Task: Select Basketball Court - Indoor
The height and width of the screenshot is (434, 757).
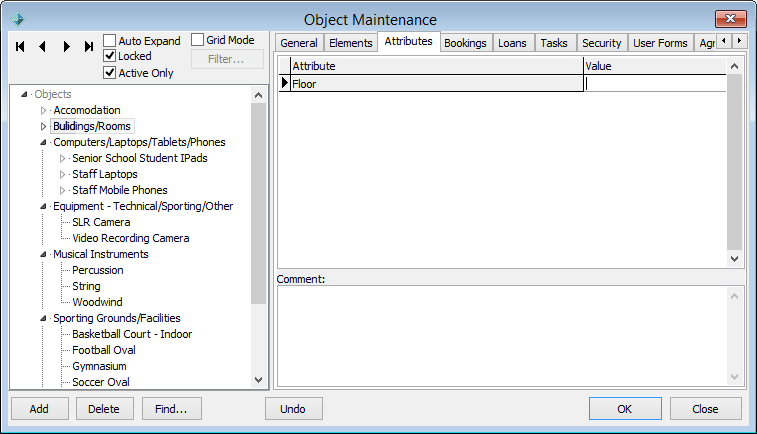Action: click(132, 334)
